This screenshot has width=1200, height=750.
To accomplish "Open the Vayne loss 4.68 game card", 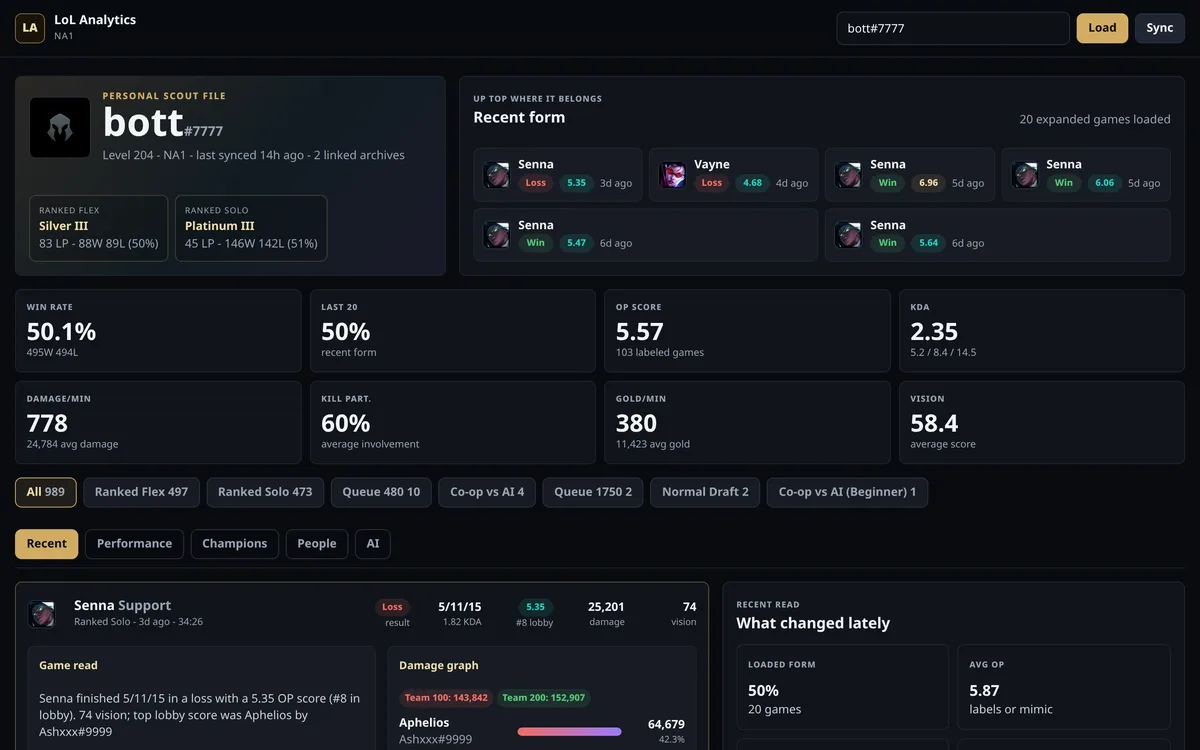I will [734, 175].
